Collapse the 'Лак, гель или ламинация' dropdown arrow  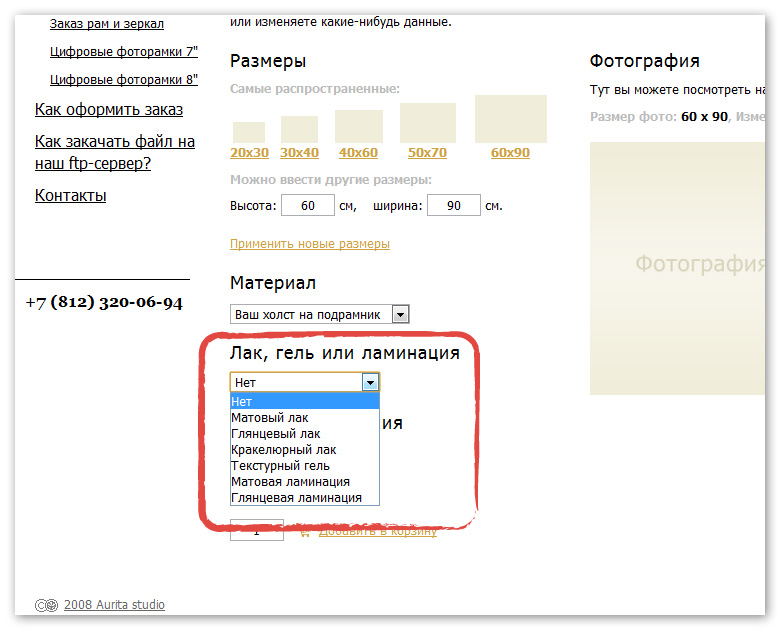370,383
